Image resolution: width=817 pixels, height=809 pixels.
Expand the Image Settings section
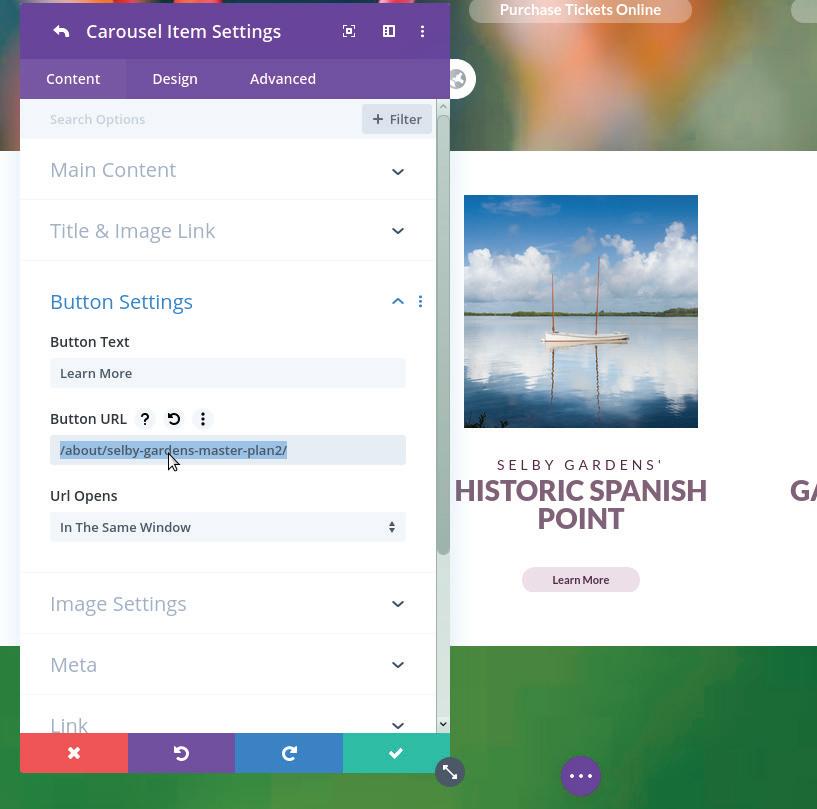coord(228,604)
